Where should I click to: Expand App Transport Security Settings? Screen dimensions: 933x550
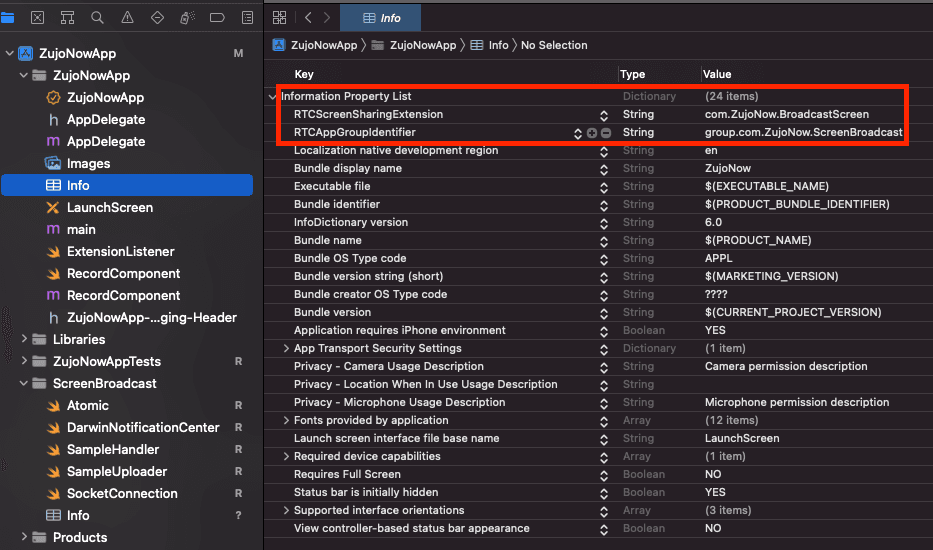coord(286,348)
